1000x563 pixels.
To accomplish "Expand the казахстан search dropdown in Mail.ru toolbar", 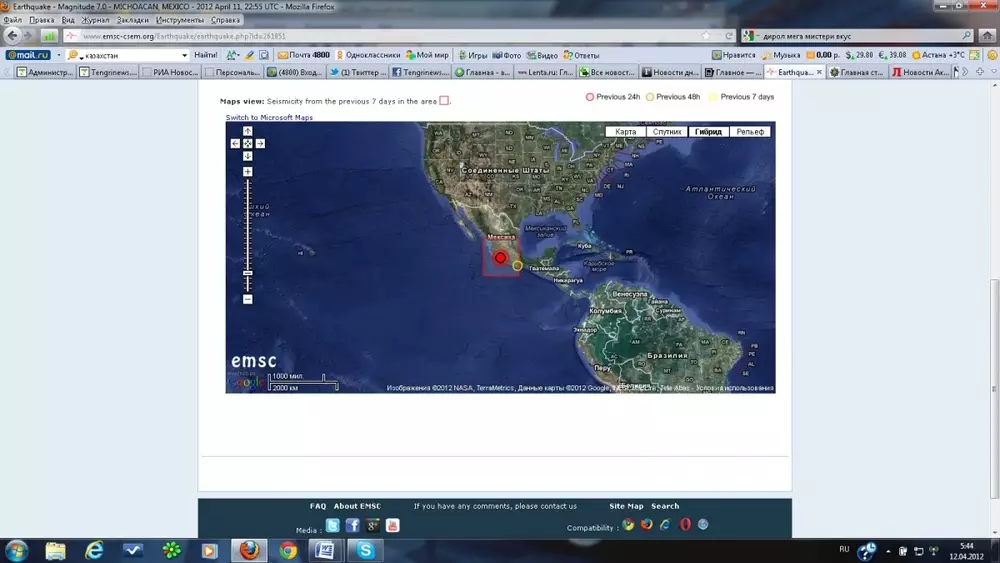I will pos(184,55).
